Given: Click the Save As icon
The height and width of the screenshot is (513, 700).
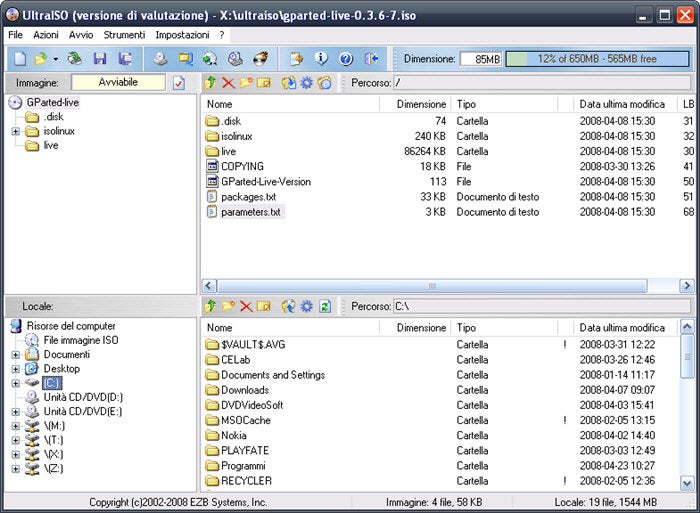Looking at the screenshot, I should point(125,58).
